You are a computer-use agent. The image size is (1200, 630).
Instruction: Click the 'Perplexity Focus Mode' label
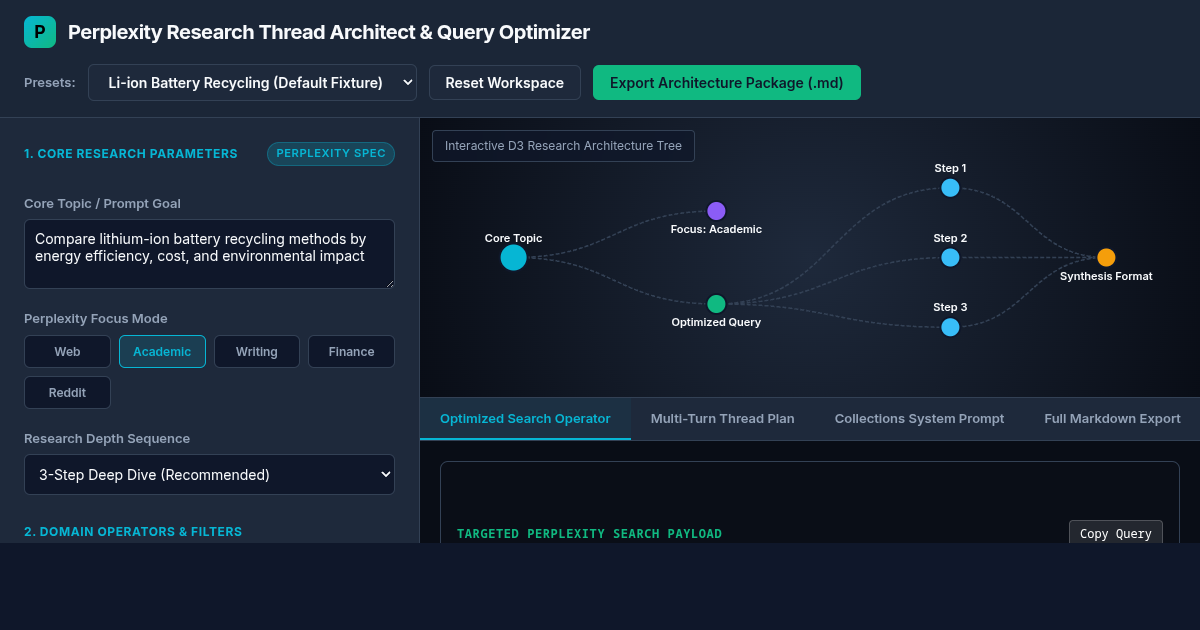point(96,319)
